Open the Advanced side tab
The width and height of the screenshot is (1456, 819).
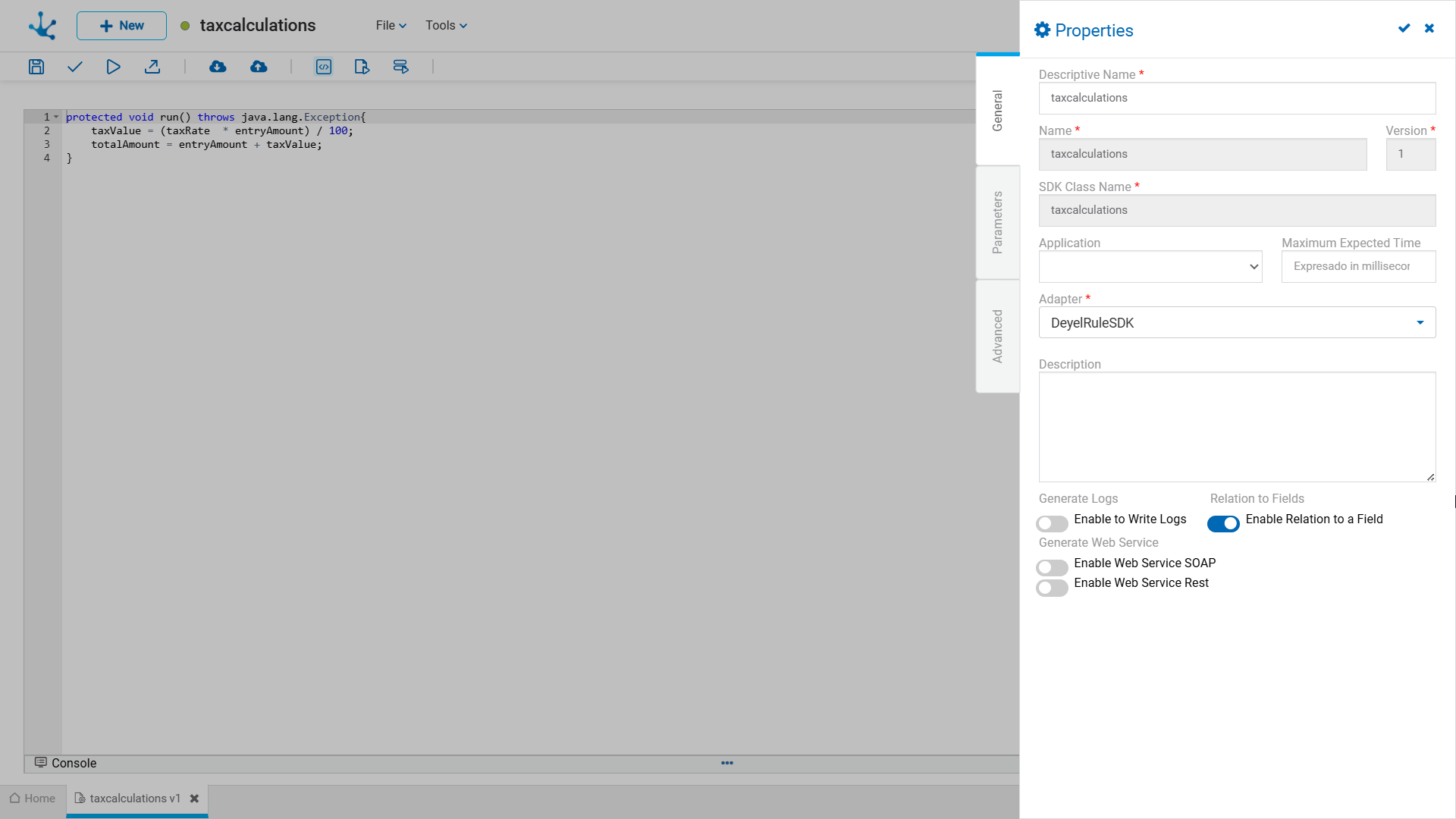pos(997,336)
